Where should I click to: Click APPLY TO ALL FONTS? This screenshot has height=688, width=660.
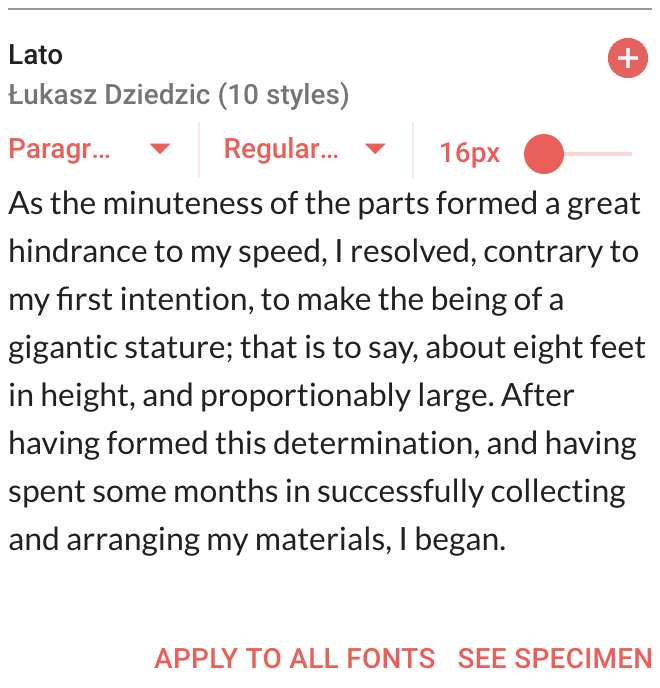[x=294, y=659]
